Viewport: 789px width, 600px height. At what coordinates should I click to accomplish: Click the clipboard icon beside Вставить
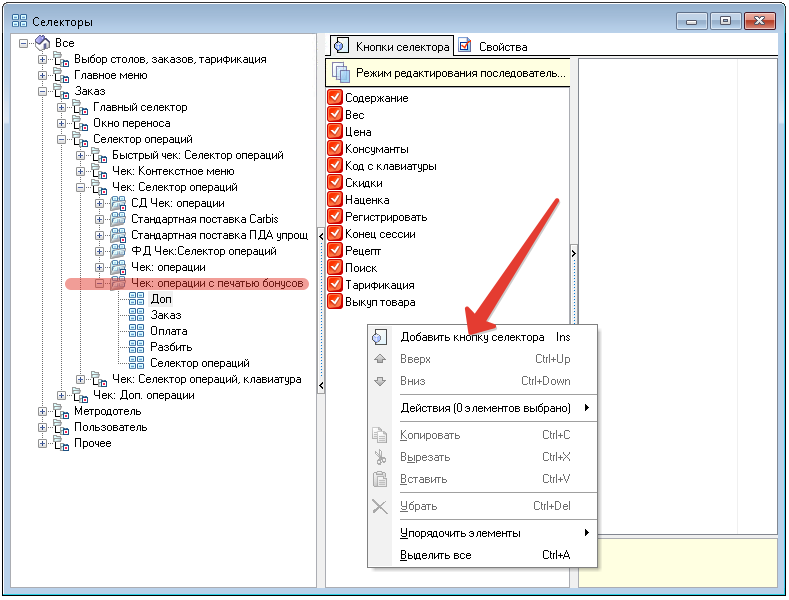tap(380, 479)
